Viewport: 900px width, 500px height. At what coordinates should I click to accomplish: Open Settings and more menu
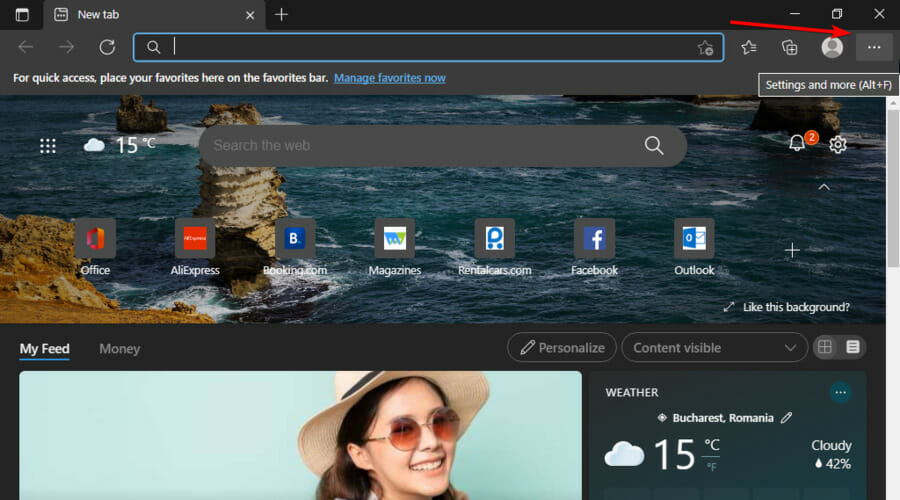[x=874, y=47]
